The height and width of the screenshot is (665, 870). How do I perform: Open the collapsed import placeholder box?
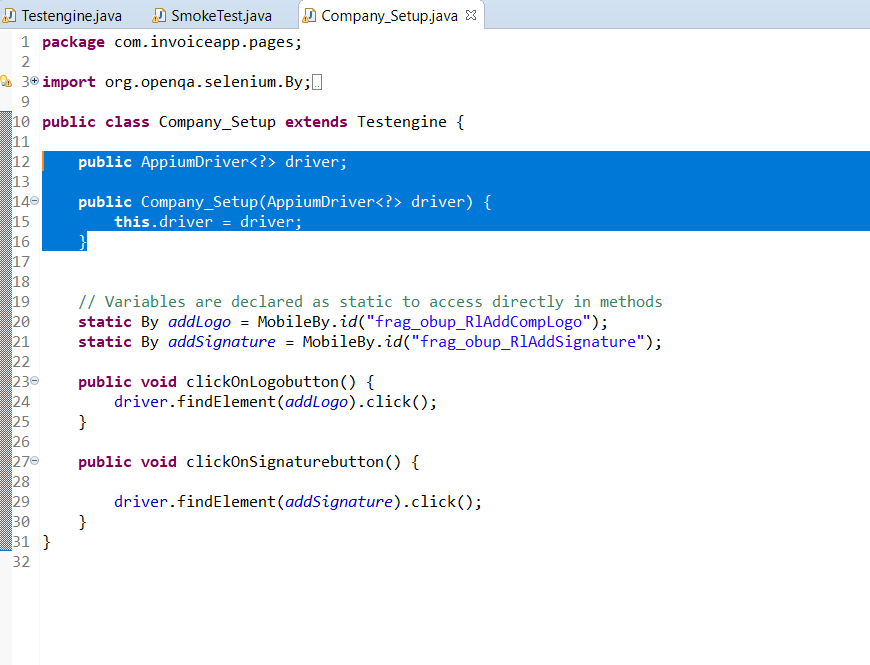click(x=317, y=83)
